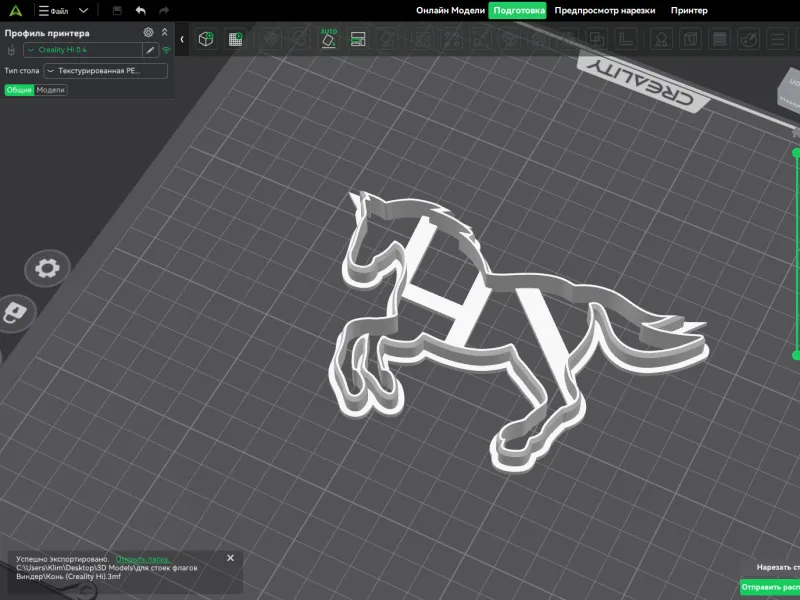Click the view orientation cube
Viewport: 800px width, 600px height.
[789, 90]
